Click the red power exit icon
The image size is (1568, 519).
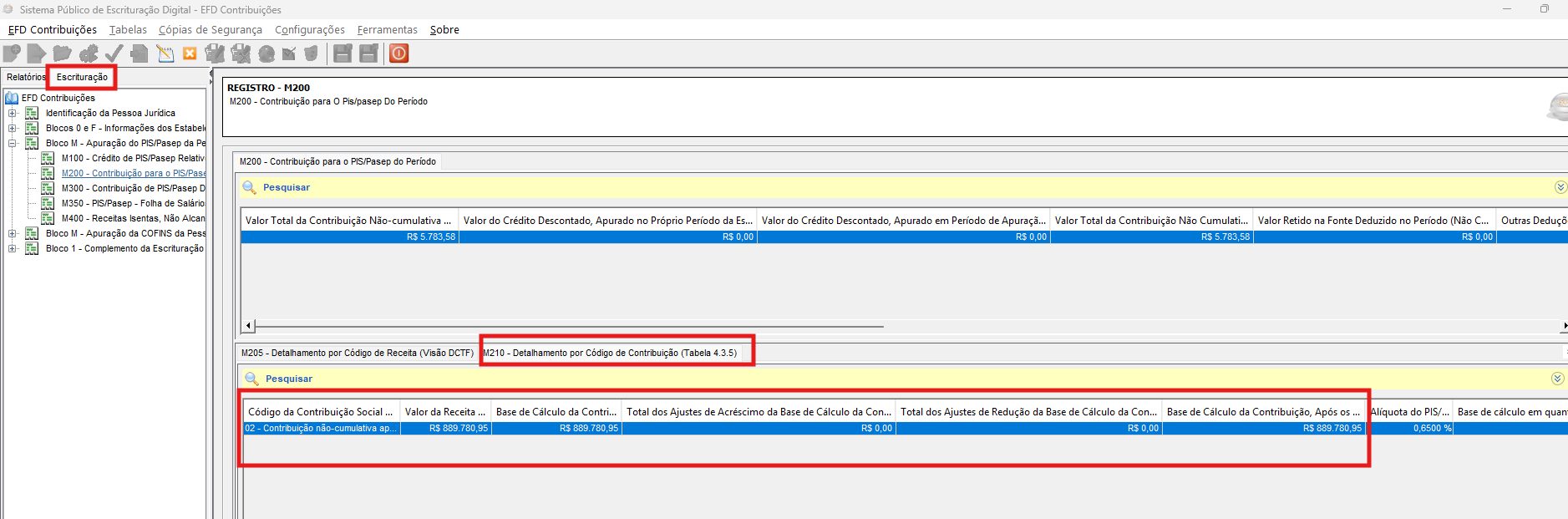tap(399, 54)
